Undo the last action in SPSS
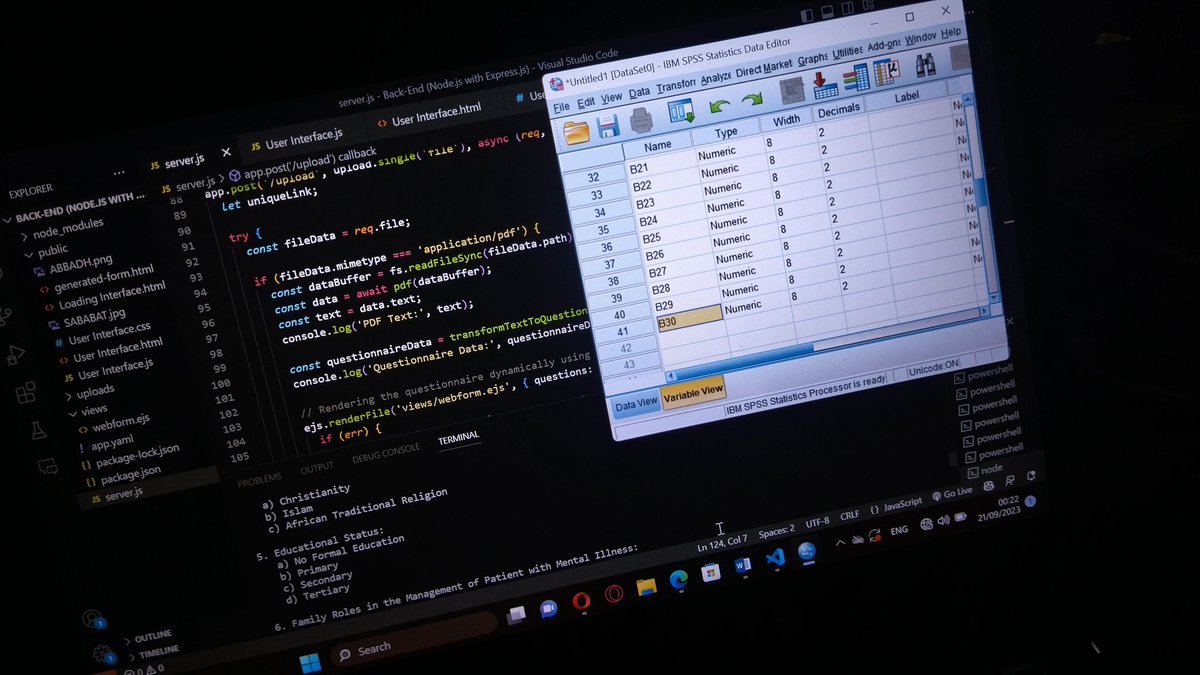Screen dimensions: 1200x675 coord(719,105)
